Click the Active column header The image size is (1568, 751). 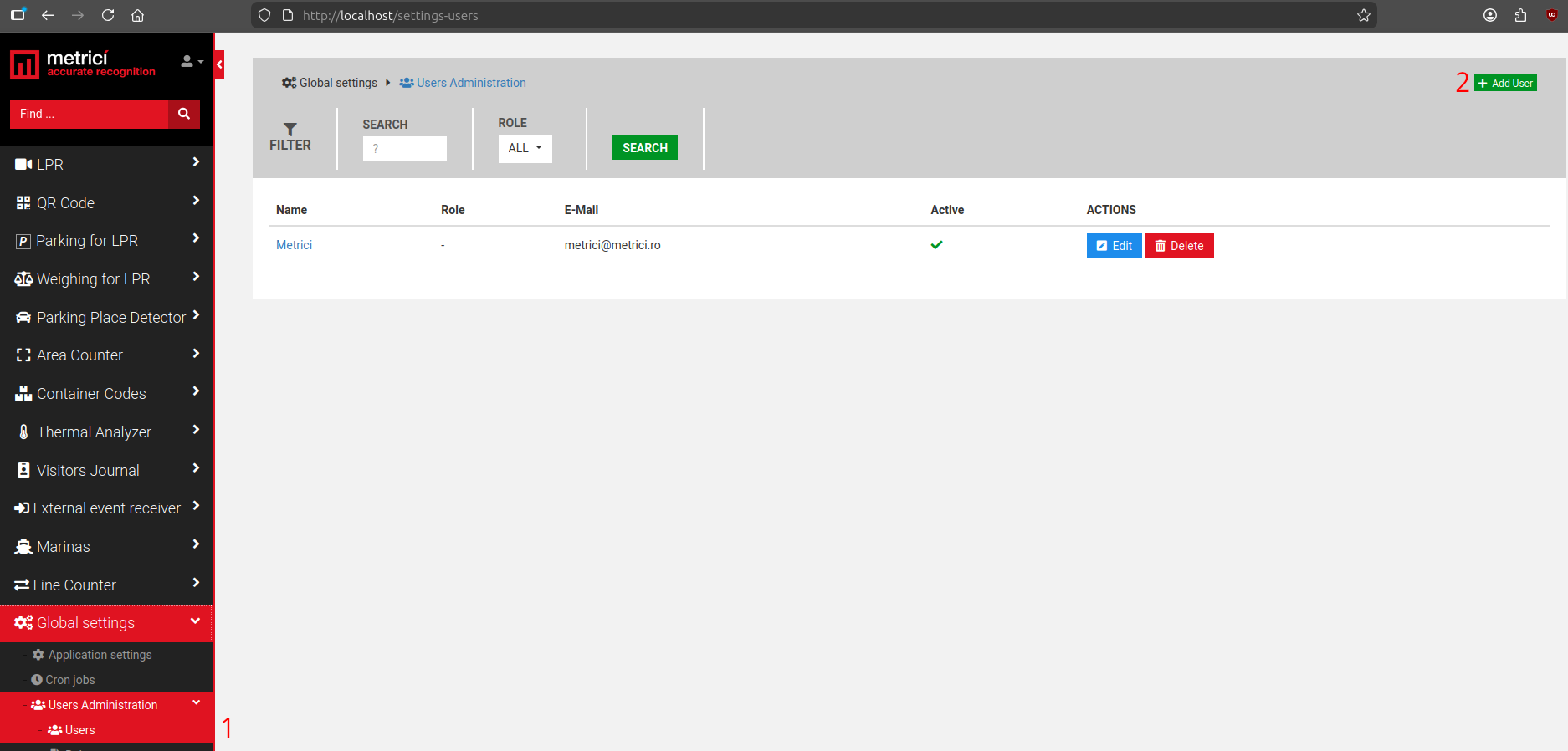pos(947,210)
